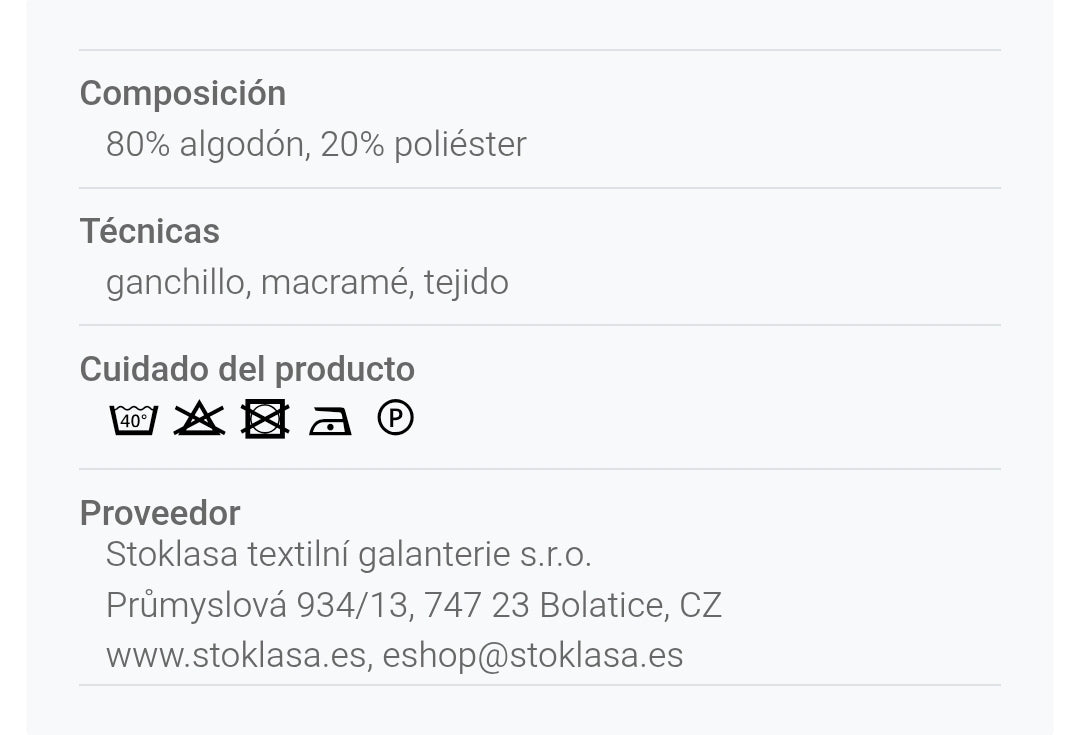Click the CZ country code in address
The width and height of the screenshot is (1080, 735).
tap(700, 605)
